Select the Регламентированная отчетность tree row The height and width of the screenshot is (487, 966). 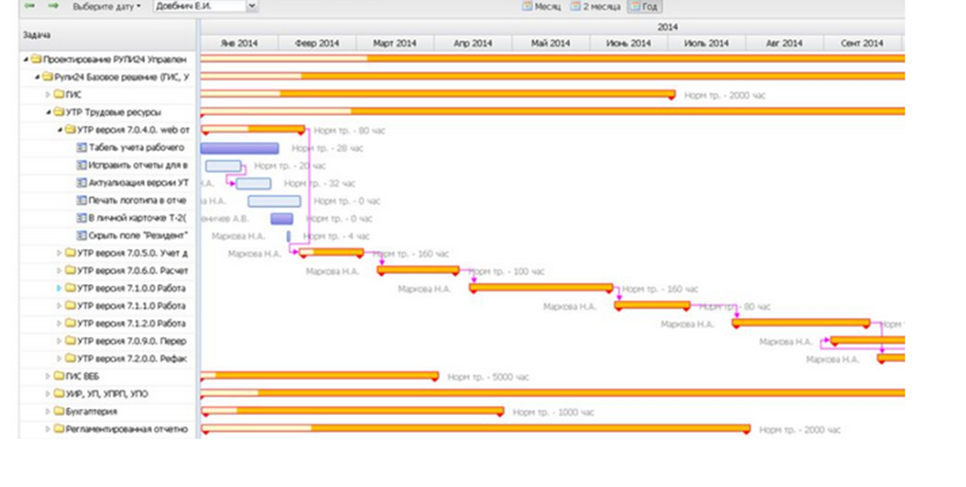coord(107,429)
